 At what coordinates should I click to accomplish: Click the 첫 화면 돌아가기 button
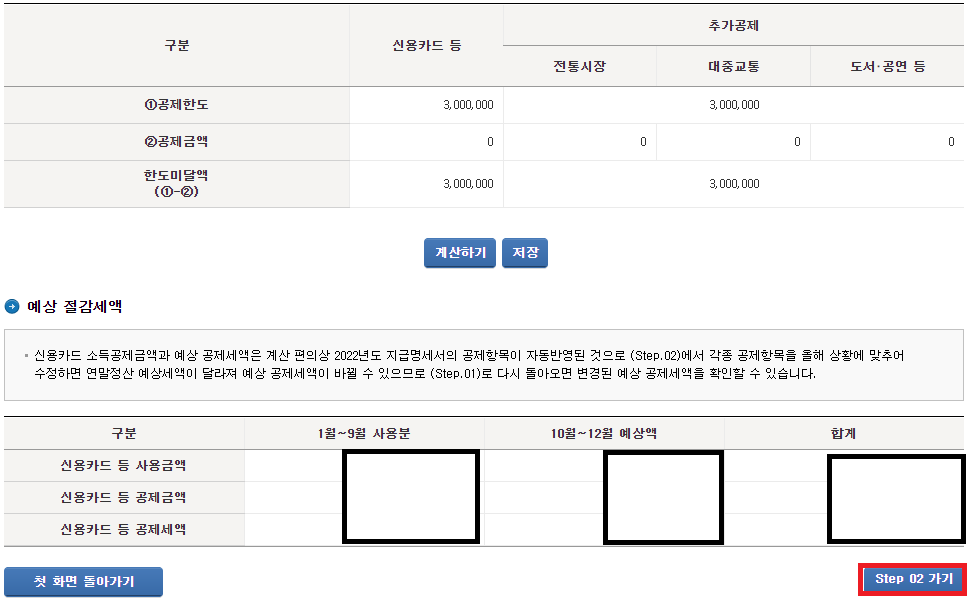point(83,582)
